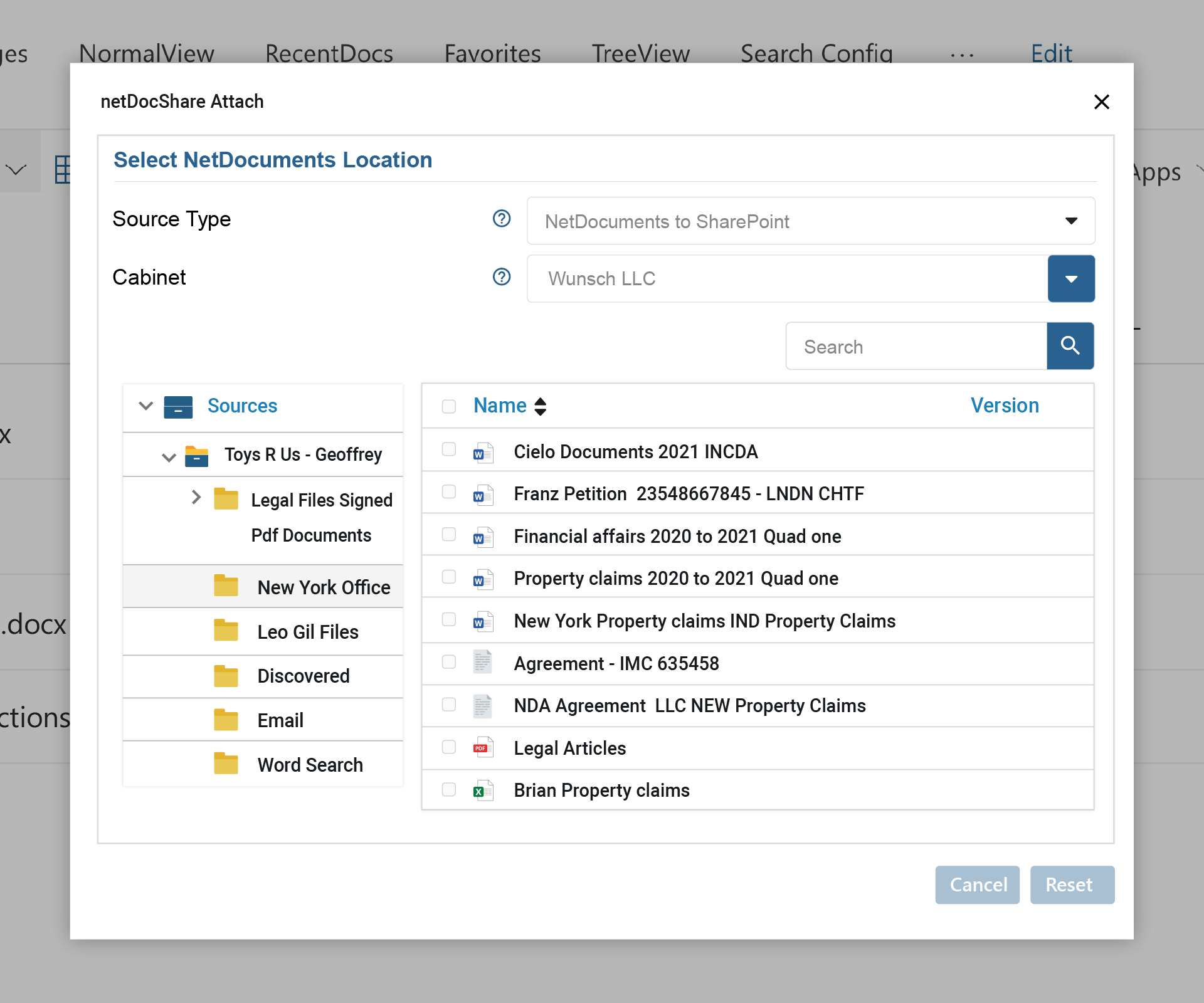This screenshot has width=1204, height=1003.
Task: Close the netDocShare Attach dialog
Action: 1102,102
